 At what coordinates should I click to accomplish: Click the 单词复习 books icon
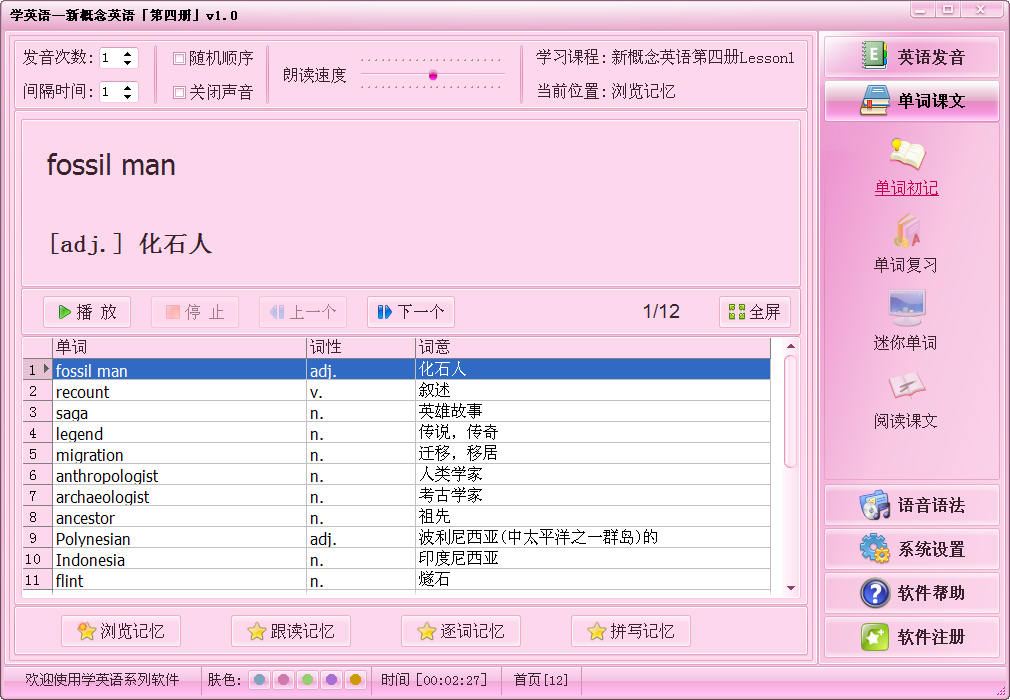(x=907, y=231)
